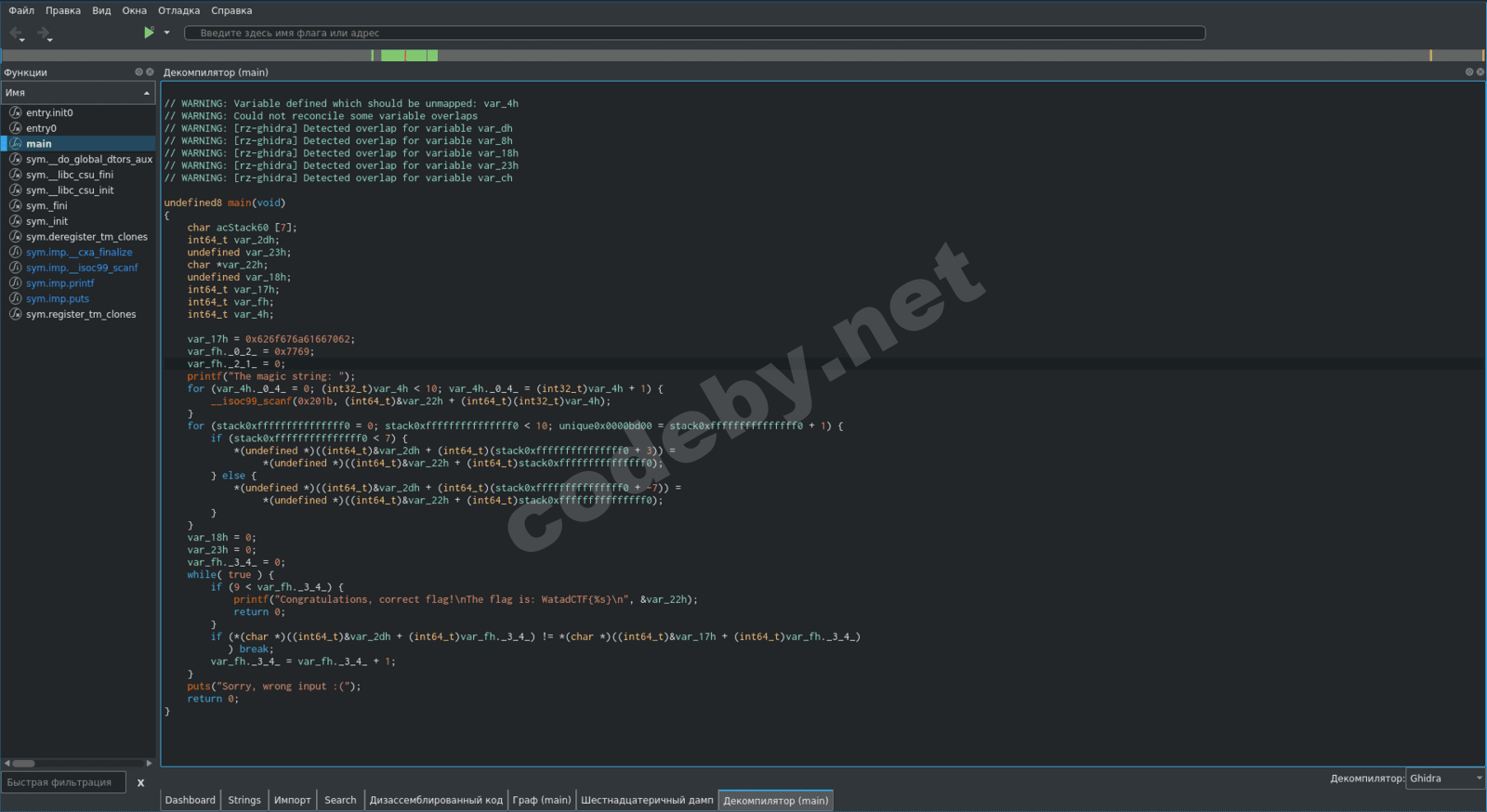This screenshot has height=812, width=1487.
Task: Click the forward navigation arrow icon
Action: (44, 33)
